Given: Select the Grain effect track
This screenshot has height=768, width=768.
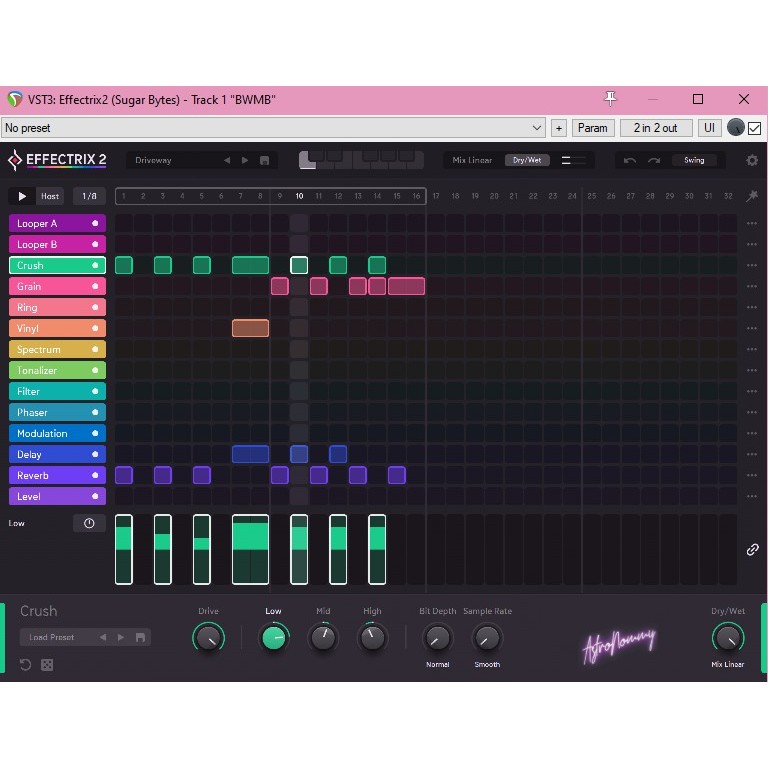Looking at the screenshot, I should pyautogui.click(x=57, y=287).
